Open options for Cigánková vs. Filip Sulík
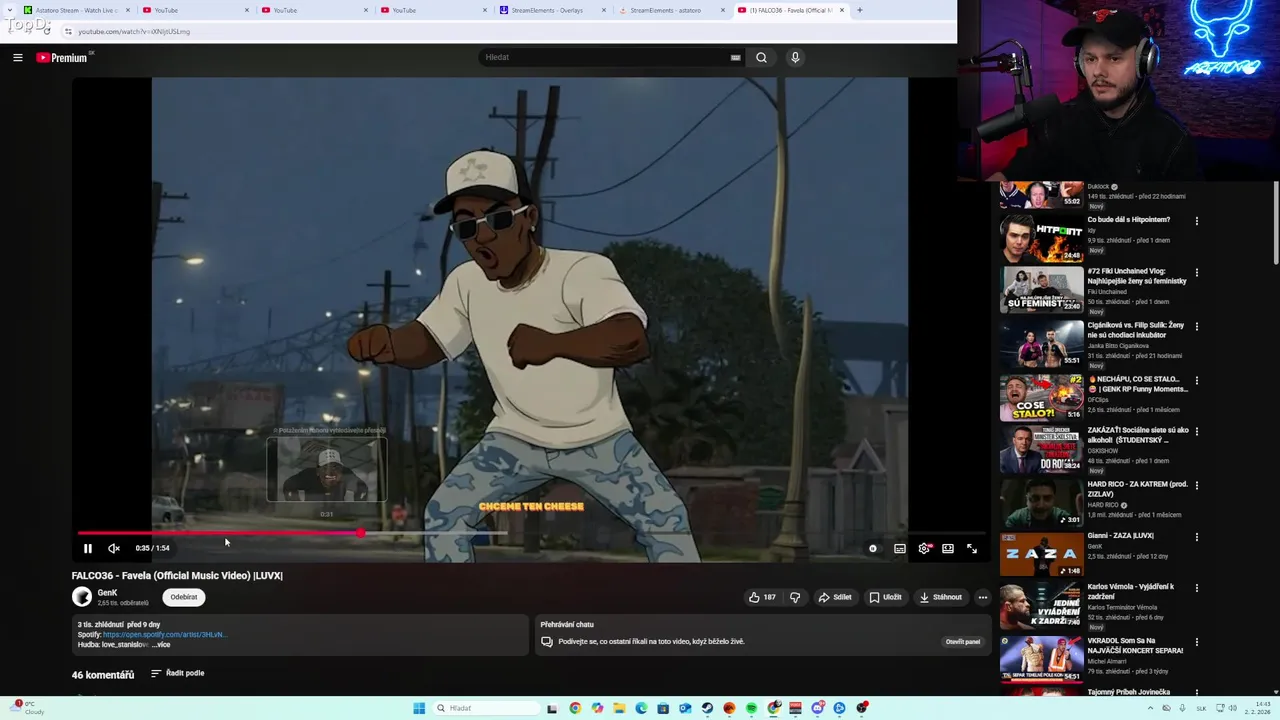The height and width of the screenshot is (720, 1280). [x=1196, y=326]
